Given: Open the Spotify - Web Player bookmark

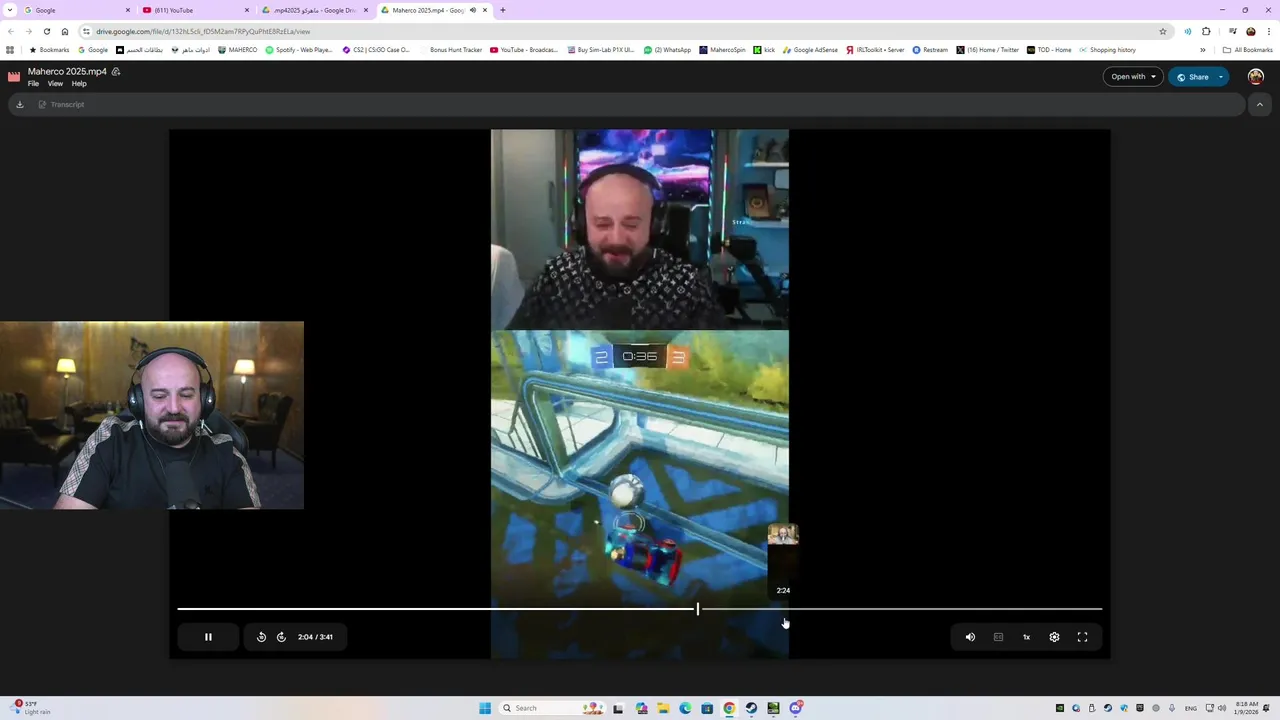Looking at the screenshot, I should coord(298,50).
